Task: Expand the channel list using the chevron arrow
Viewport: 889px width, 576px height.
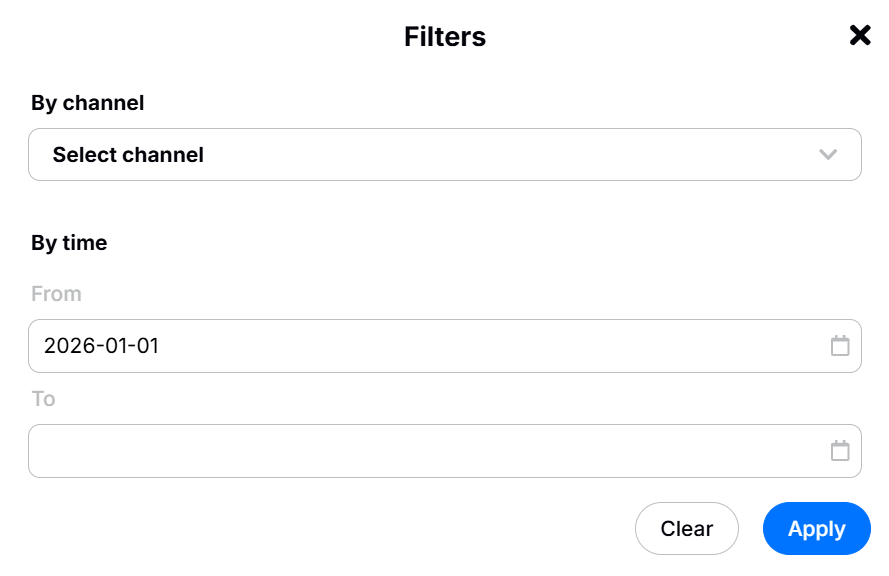Action: click(827, 155)
